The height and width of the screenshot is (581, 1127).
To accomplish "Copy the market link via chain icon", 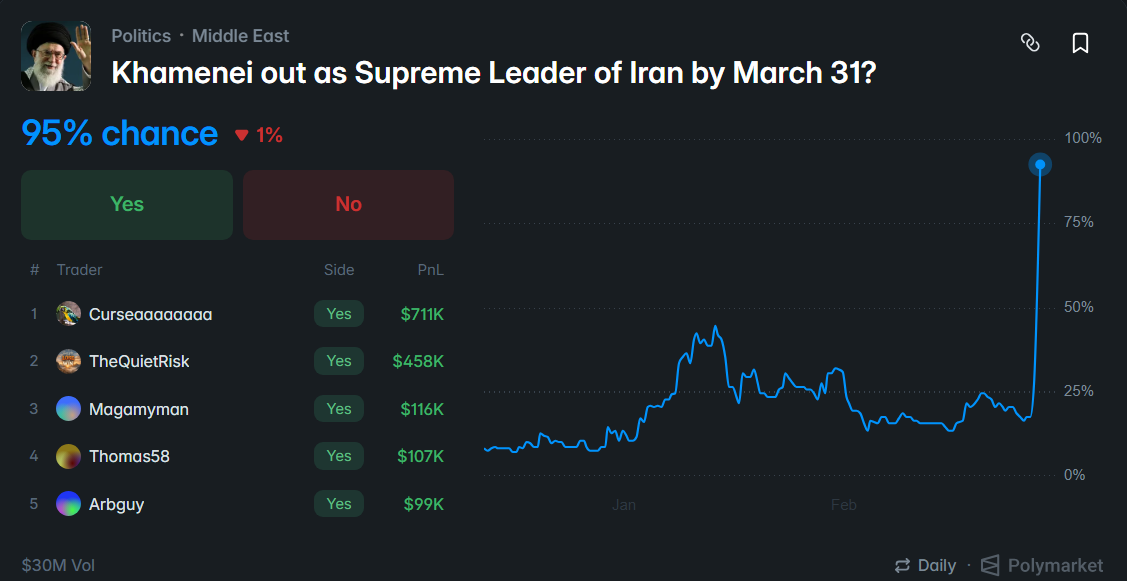I will (1030, 43).
